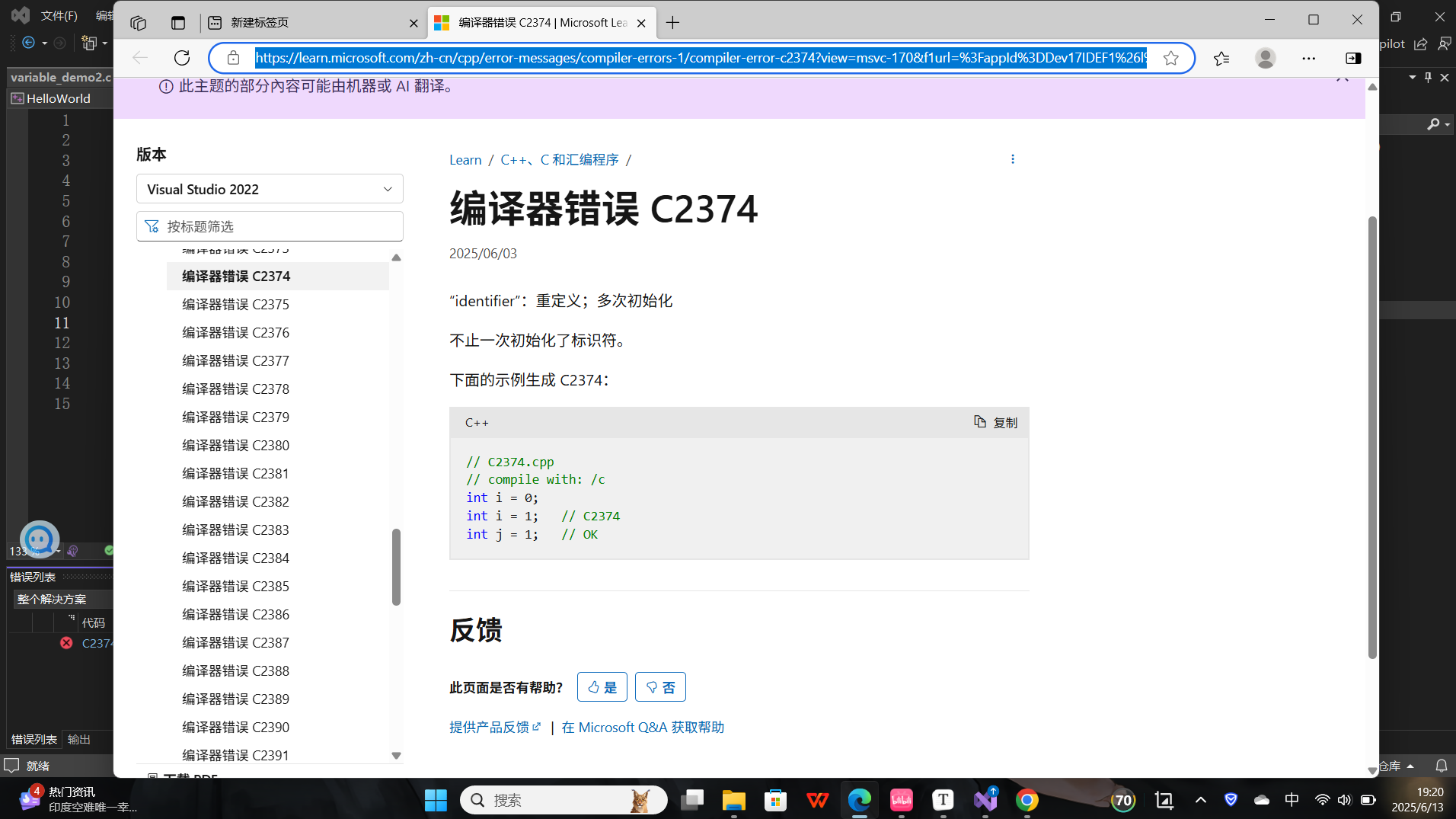This screenshot has height=819, width=1456.
Task: Click Visual Studio share icon
Action: [1421, 43]
